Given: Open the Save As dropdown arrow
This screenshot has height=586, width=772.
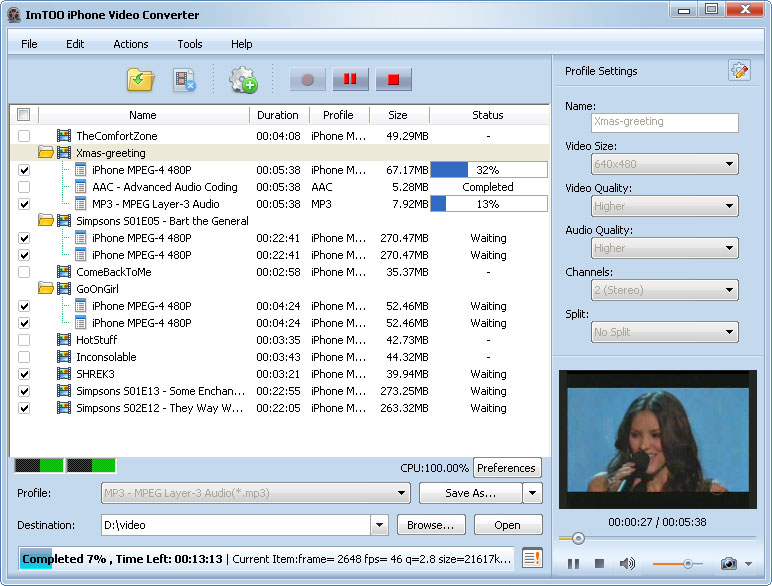Looking at the screenshot, I should (x=533, y=493).
